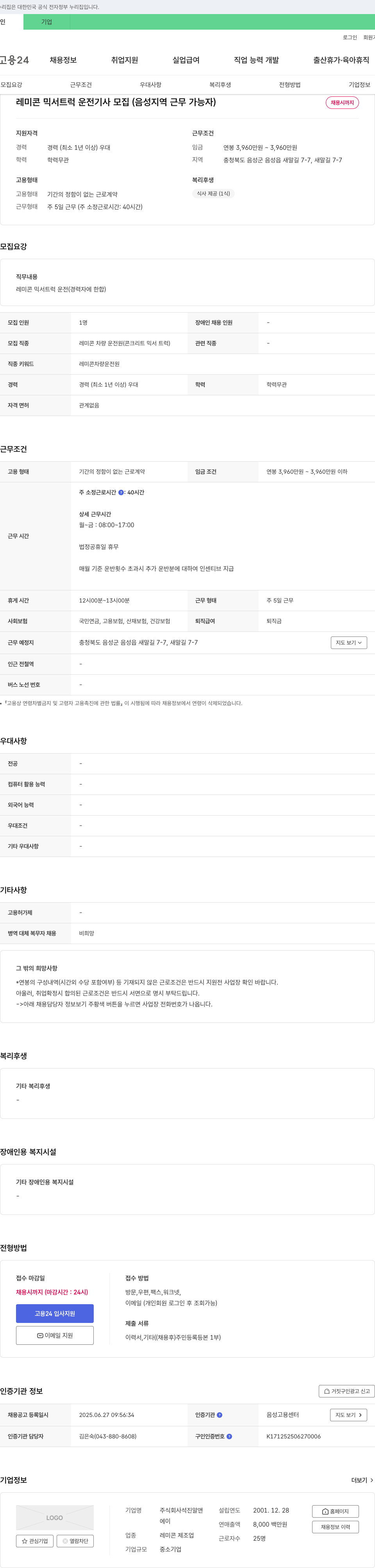This screenshot has width=375, height=1568.
Task: Add company to 관심기업 favorites
Action: point(35,1541)
